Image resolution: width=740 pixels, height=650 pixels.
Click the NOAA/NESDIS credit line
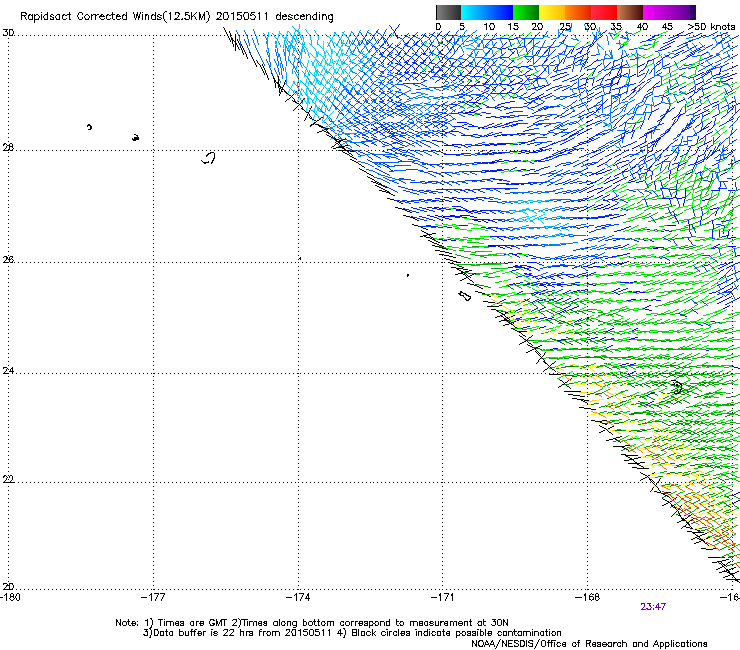click(x=589, y=644)
